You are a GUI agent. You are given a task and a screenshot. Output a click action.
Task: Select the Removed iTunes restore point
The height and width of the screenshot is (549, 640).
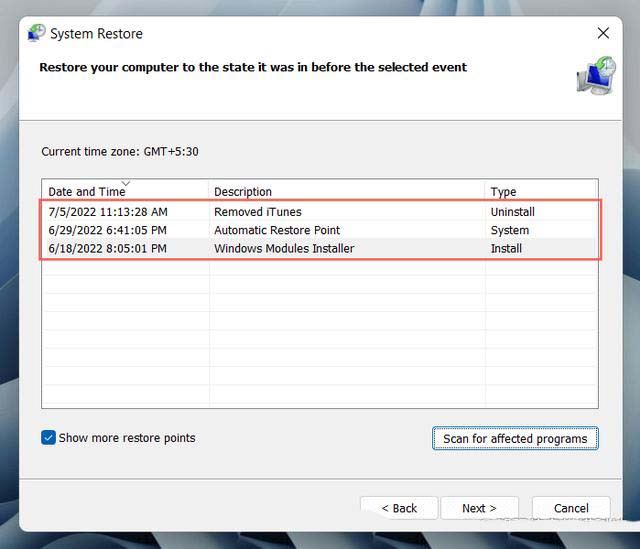point(257,212)
